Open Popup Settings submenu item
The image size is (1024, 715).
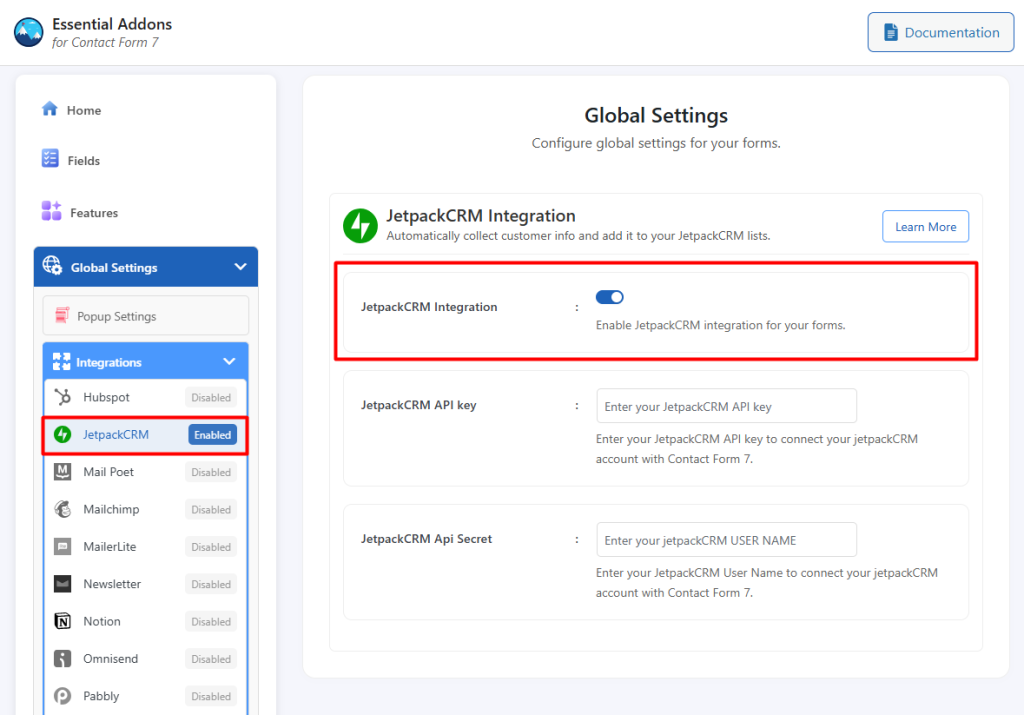(x=146, y=315)
